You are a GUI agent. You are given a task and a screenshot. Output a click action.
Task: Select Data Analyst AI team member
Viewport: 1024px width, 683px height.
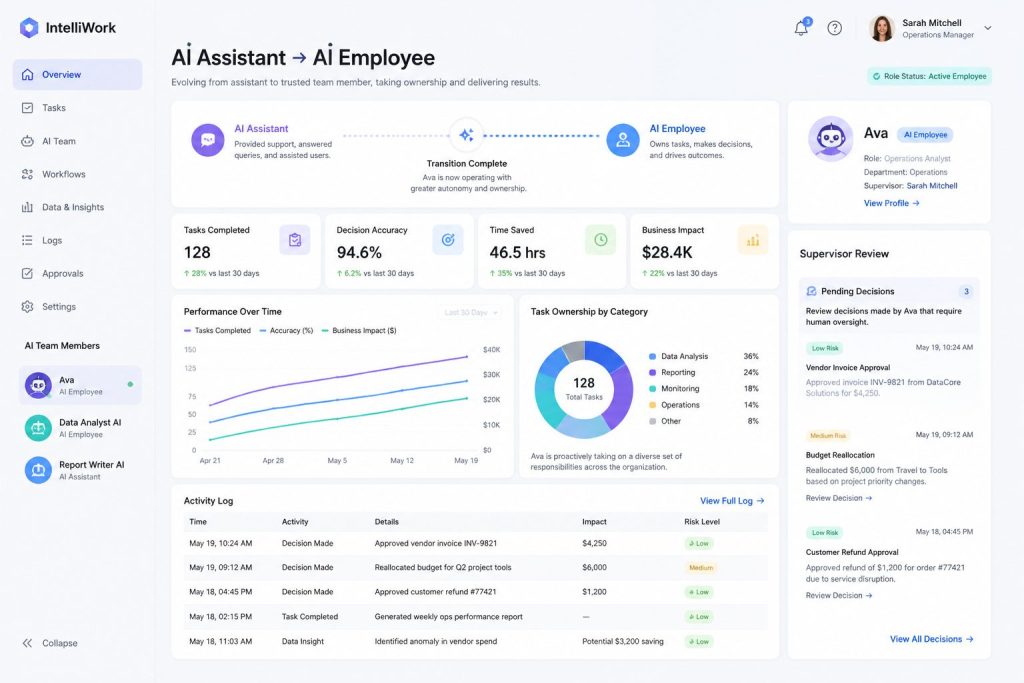(80, 428)
